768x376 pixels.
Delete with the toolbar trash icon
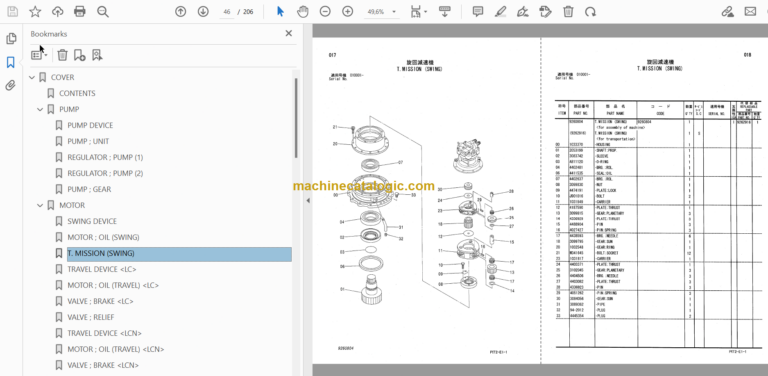tap(568, 12)
